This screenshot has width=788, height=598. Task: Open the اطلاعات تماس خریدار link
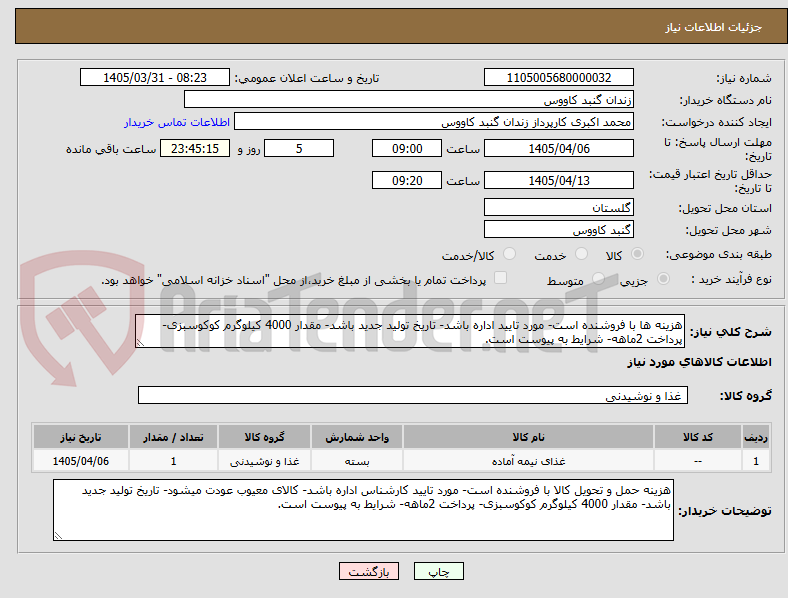177,122
